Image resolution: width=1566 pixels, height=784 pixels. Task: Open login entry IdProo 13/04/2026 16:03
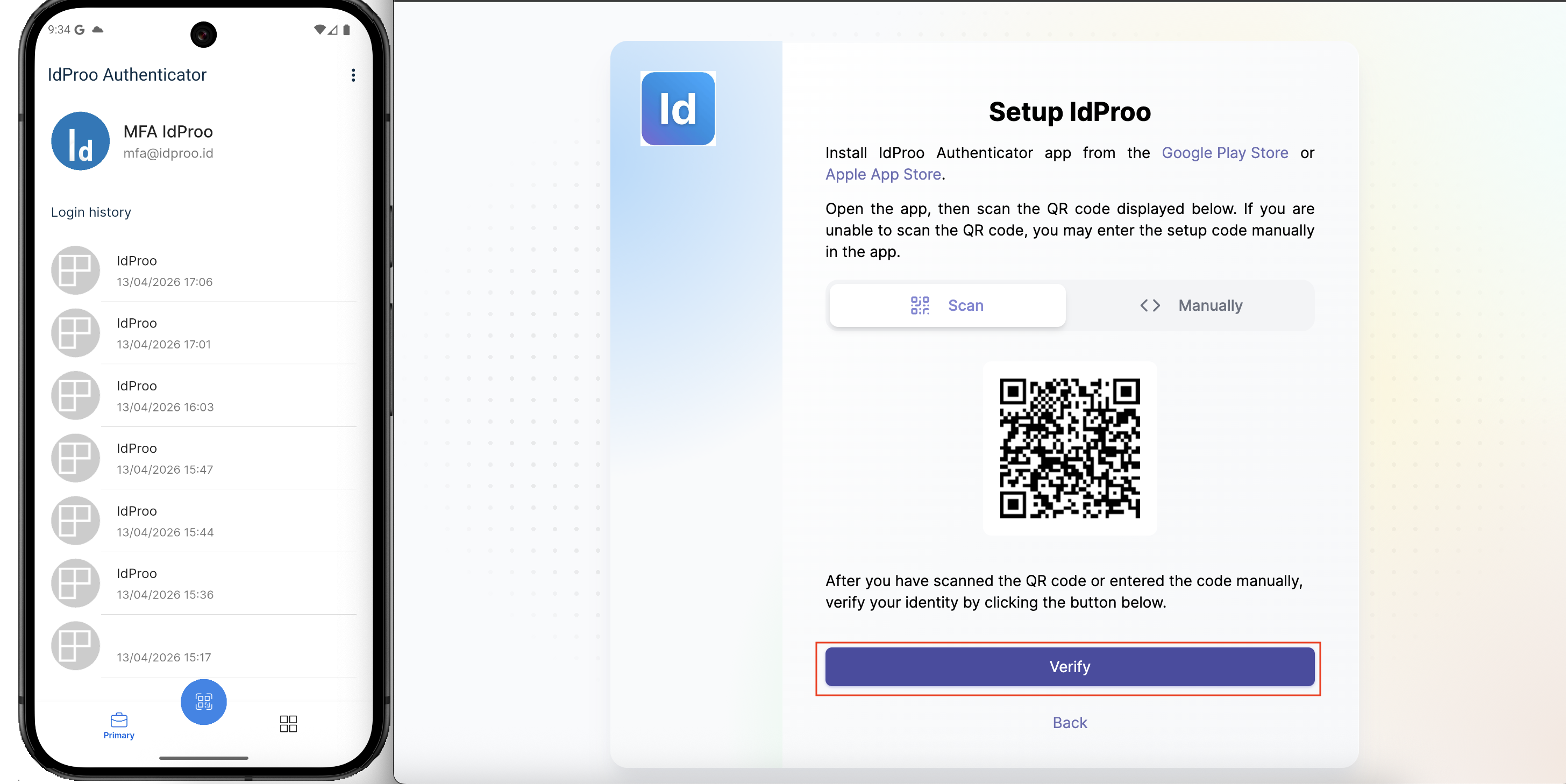click(204, 396)
